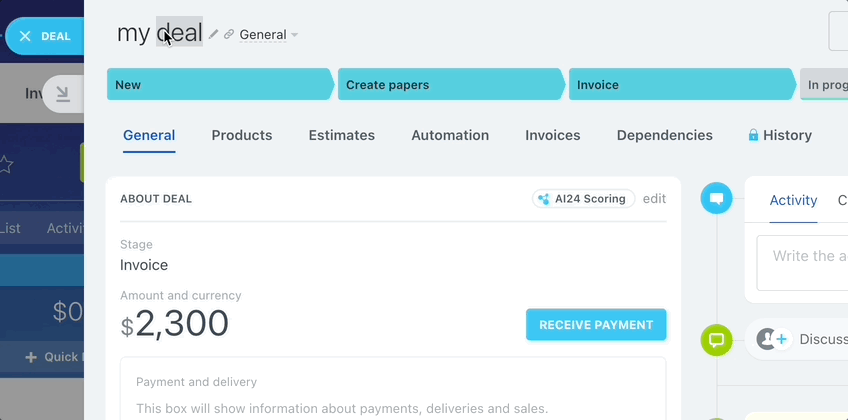The image size is (848, 420).
Task: Click the Payment and delivery box
Action: [x=393, y=388]
